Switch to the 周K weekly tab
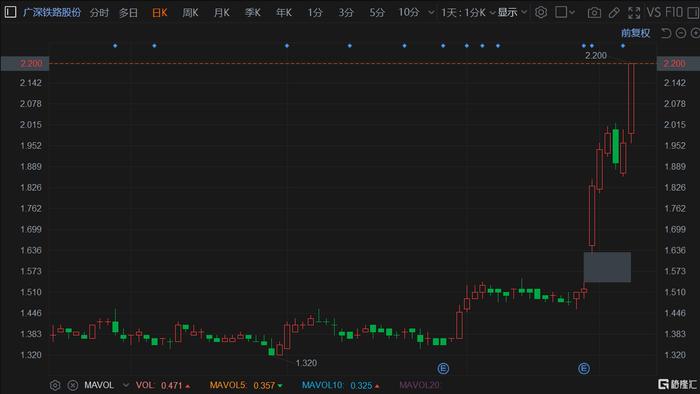This screenshot has height=394, width=700. click(190, 12)
